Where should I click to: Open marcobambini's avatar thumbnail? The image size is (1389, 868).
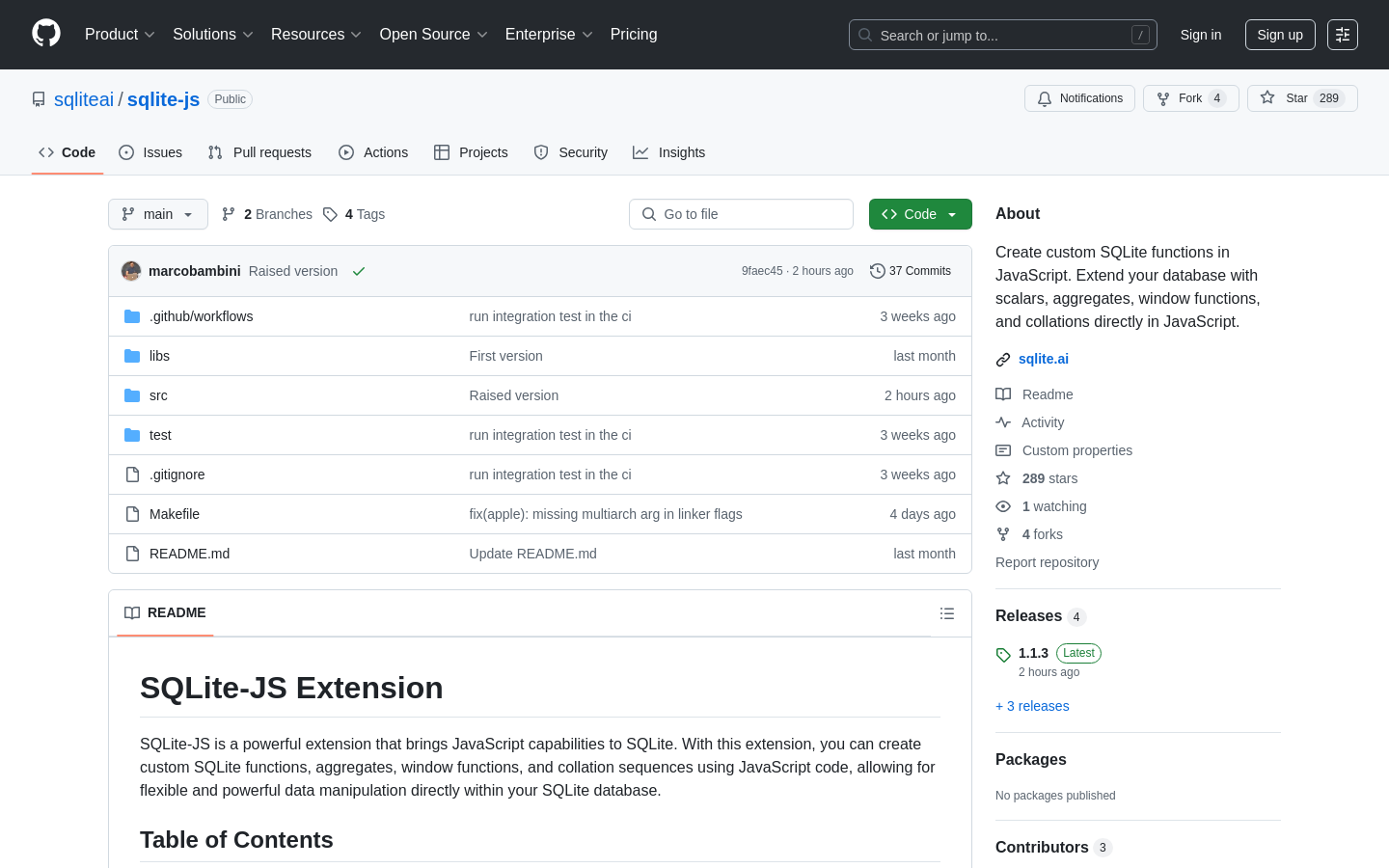tap(131, 271)
